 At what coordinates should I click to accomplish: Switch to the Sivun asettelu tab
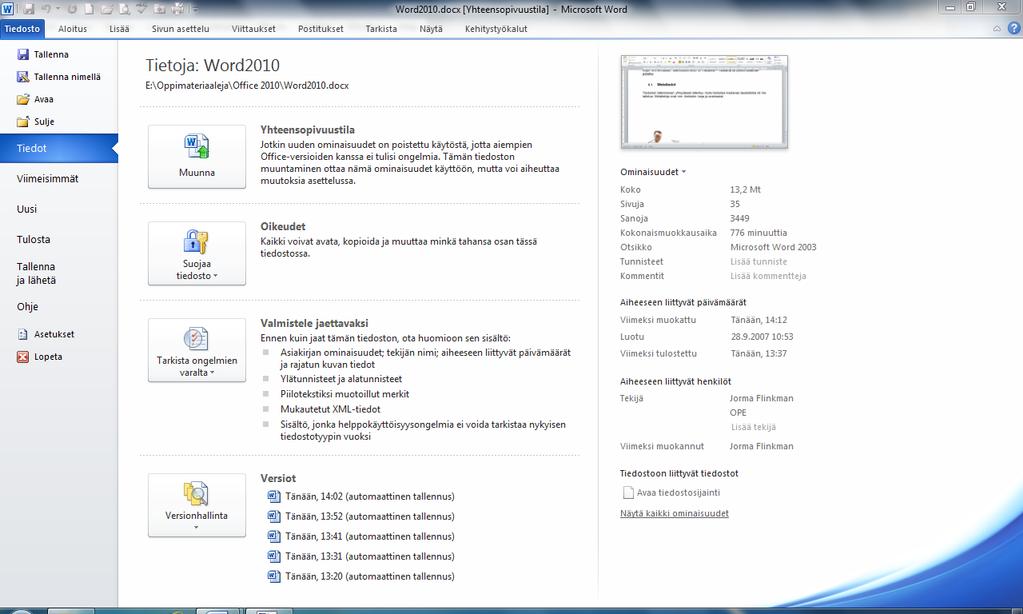click(181, 29)
